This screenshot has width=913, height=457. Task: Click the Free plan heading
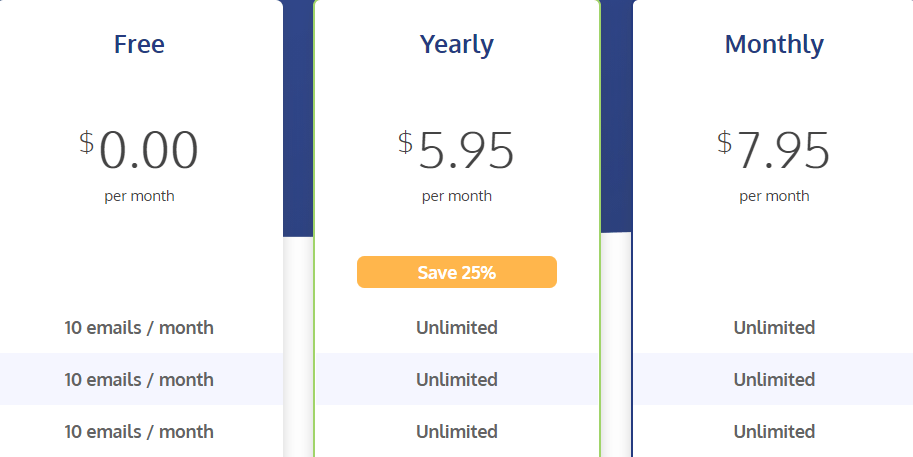point(139,44)
